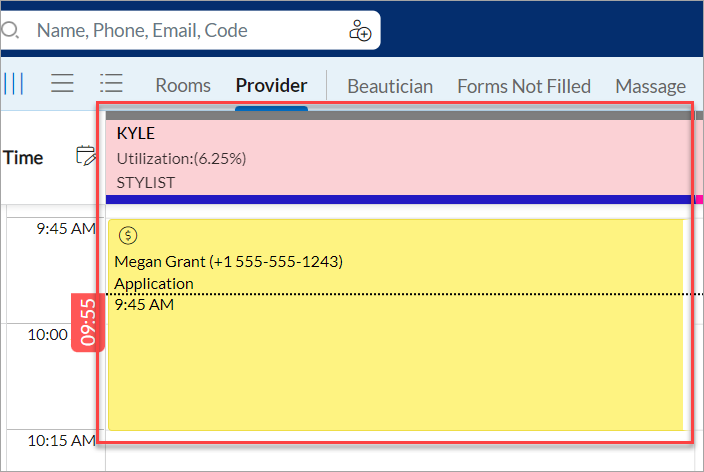Viewport: 704px width, 472px height.
Task: Click the dollar payment icon on appointment
Action: 128,235
